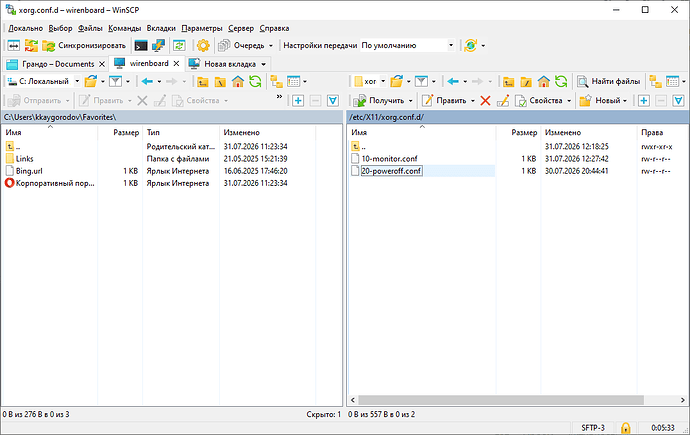Click the Получить download button
690x435 pixels.
coord(379,101)
